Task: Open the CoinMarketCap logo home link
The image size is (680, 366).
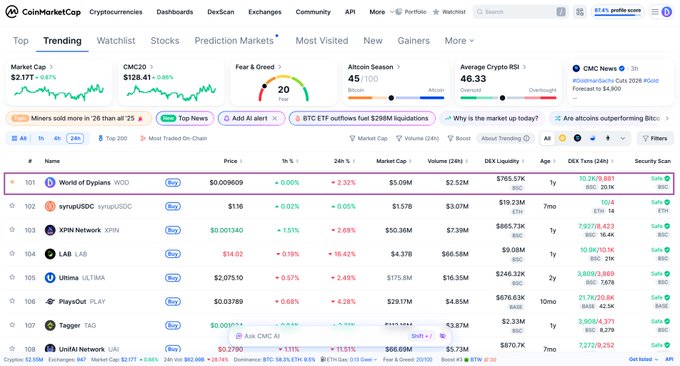Action: coord(43,12)
